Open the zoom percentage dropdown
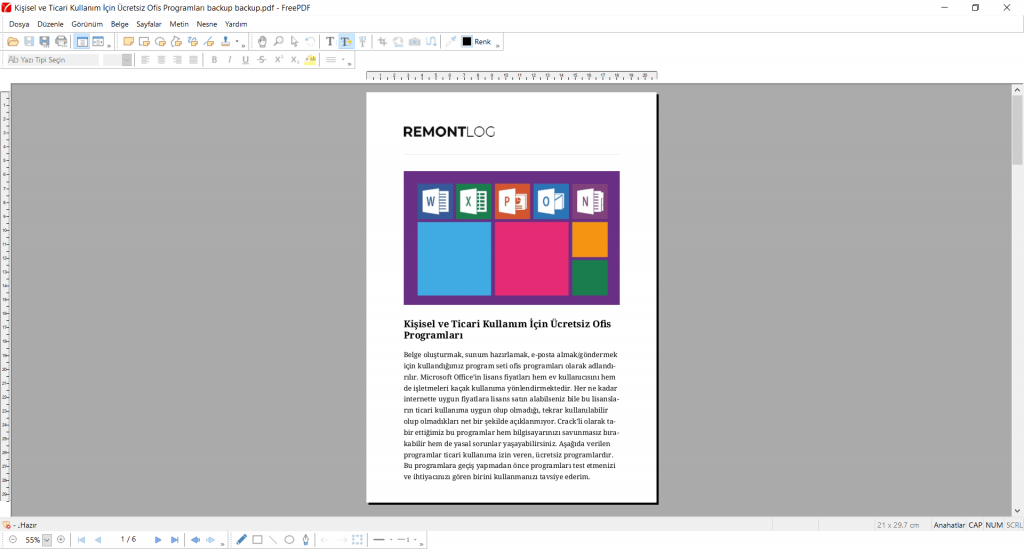The width and height of the screenshot is (1024, 549). (47, 540)
